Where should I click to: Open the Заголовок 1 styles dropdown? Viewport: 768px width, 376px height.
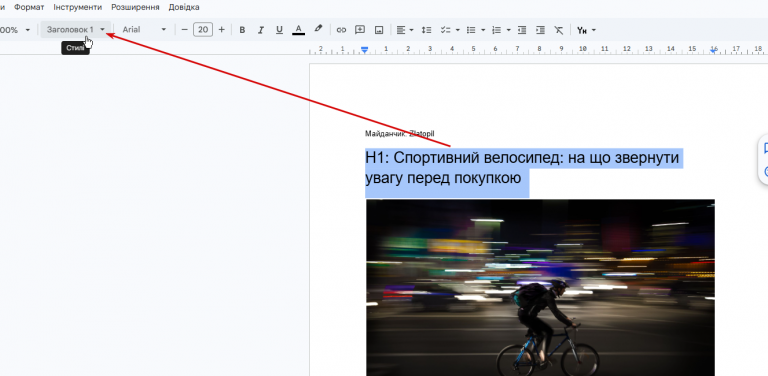[x=75, y=30]
